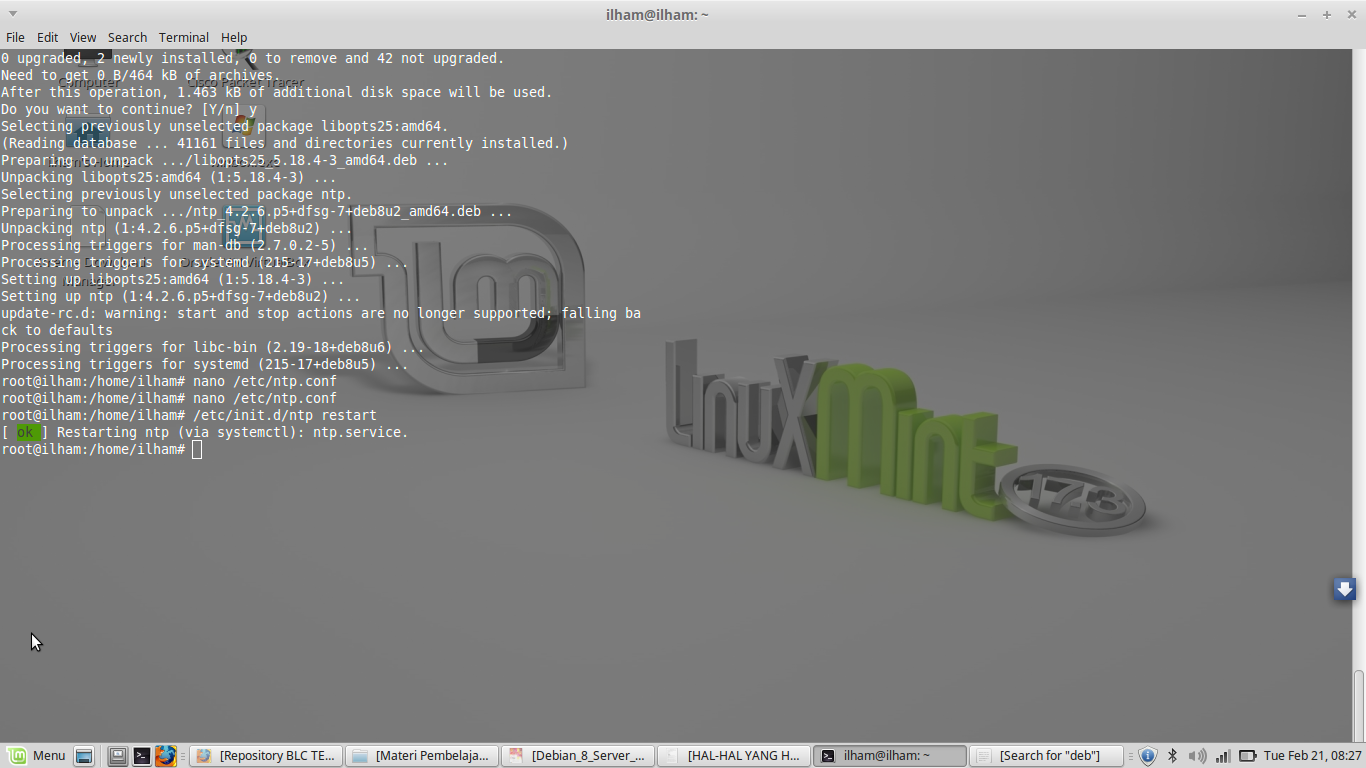Click the terminal vertical scrollbar handle
1366x768 pixels.
click(x=1359, y=705)
